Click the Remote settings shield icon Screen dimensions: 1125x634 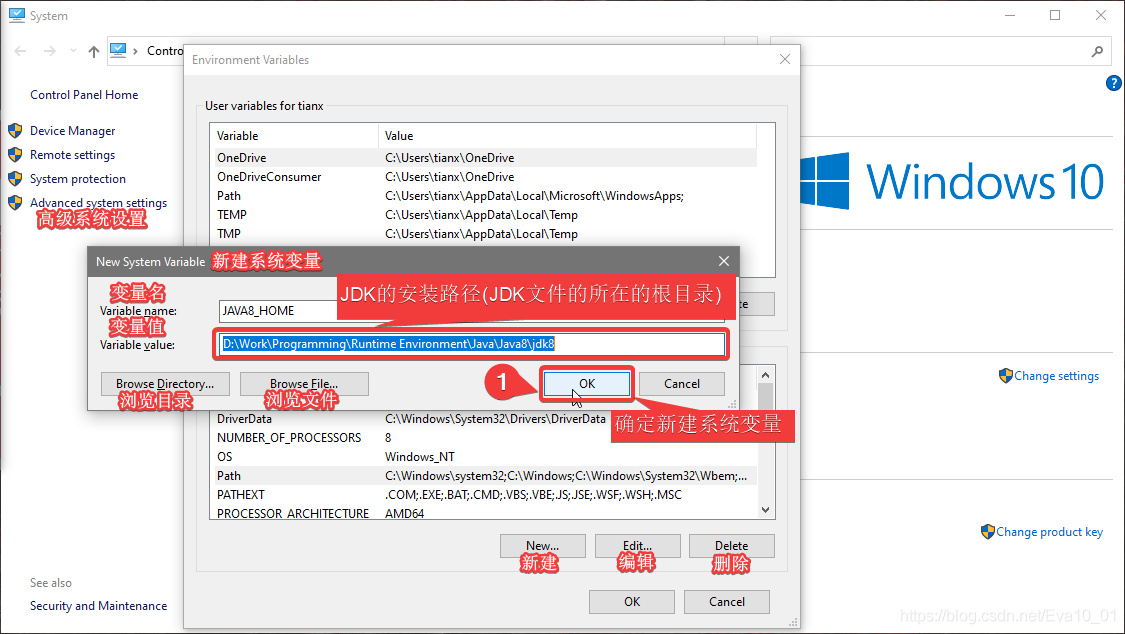pyautogui.click(x=15, y=154)
